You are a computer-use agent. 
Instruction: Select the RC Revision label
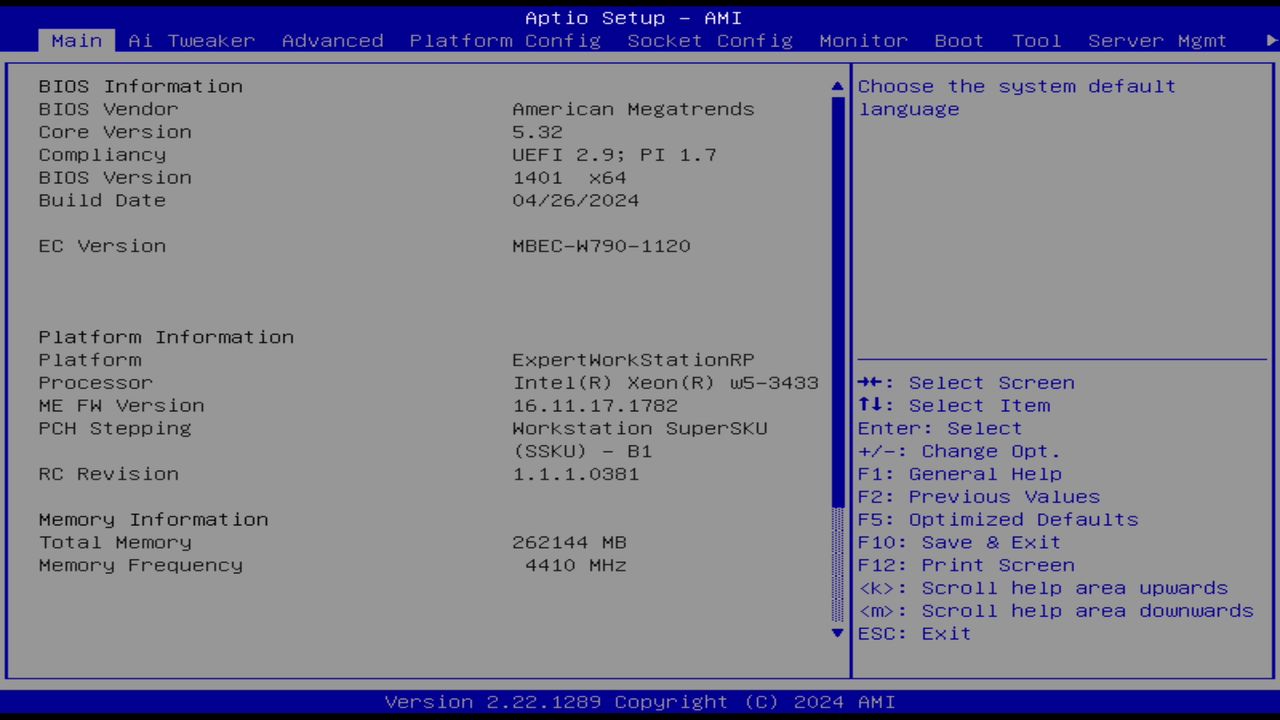coord(109,474)
